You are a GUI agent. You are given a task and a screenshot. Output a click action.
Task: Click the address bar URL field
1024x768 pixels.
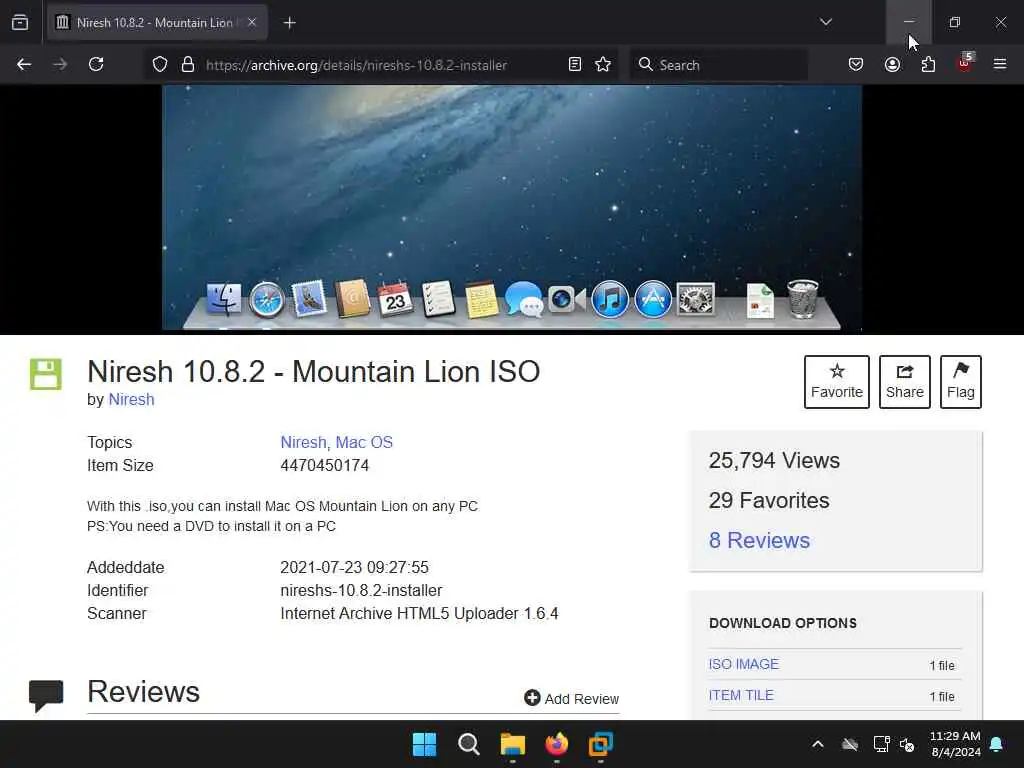[381, 65]
